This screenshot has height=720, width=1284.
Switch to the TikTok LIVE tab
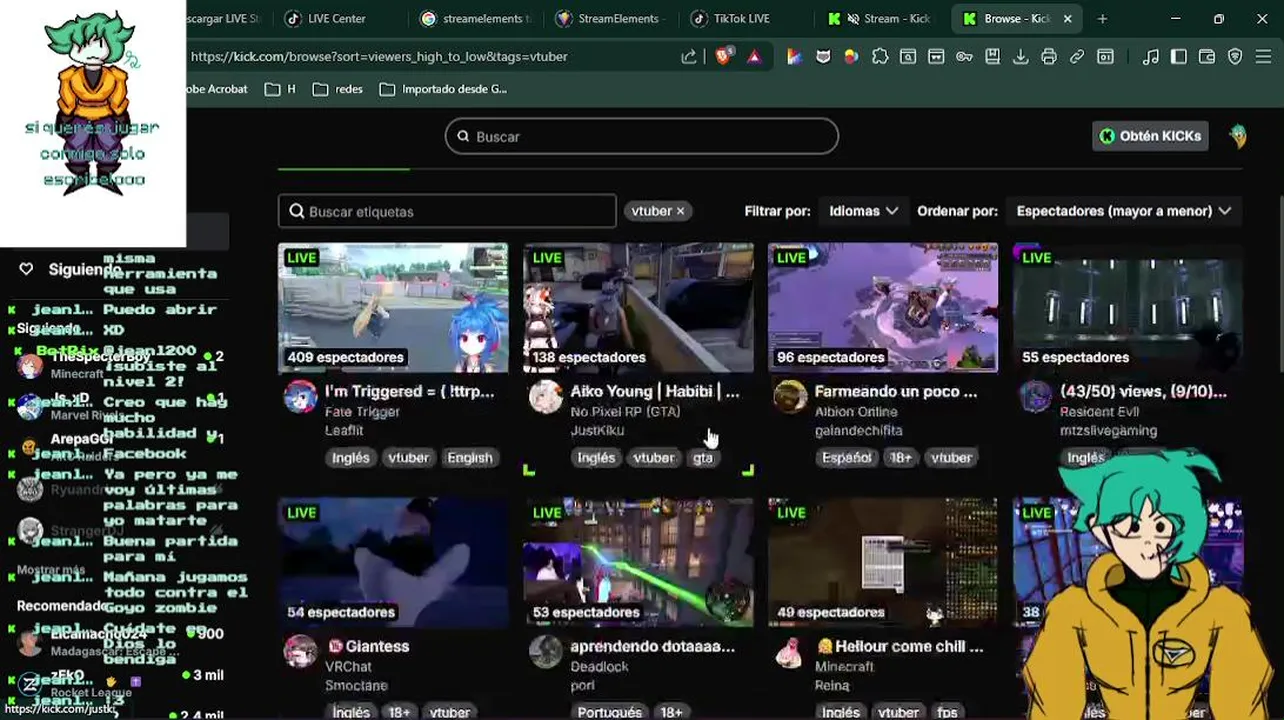(741, 18)
